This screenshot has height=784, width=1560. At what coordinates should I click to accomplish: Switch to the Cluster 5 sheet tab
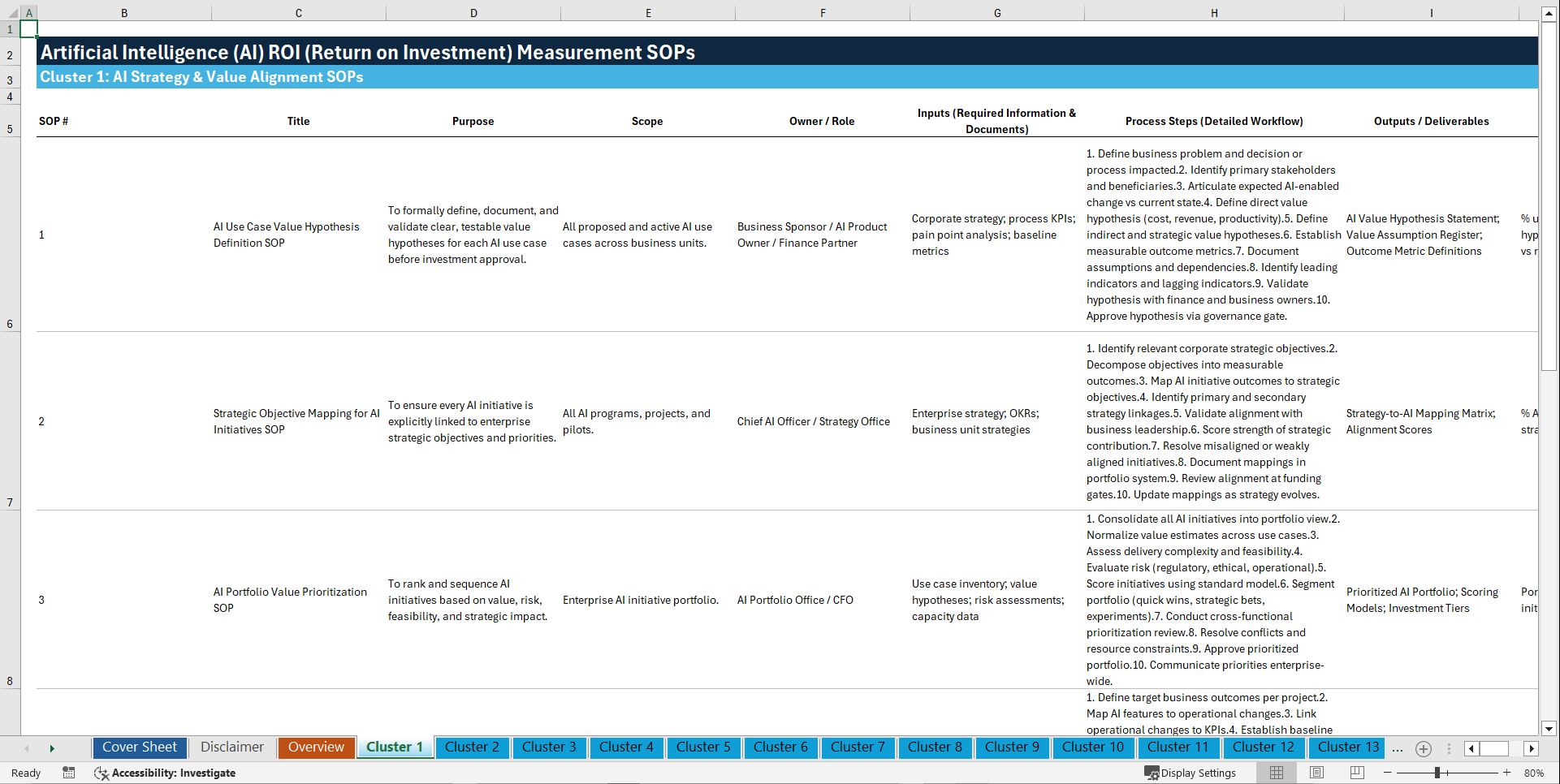tap(703, 747)
